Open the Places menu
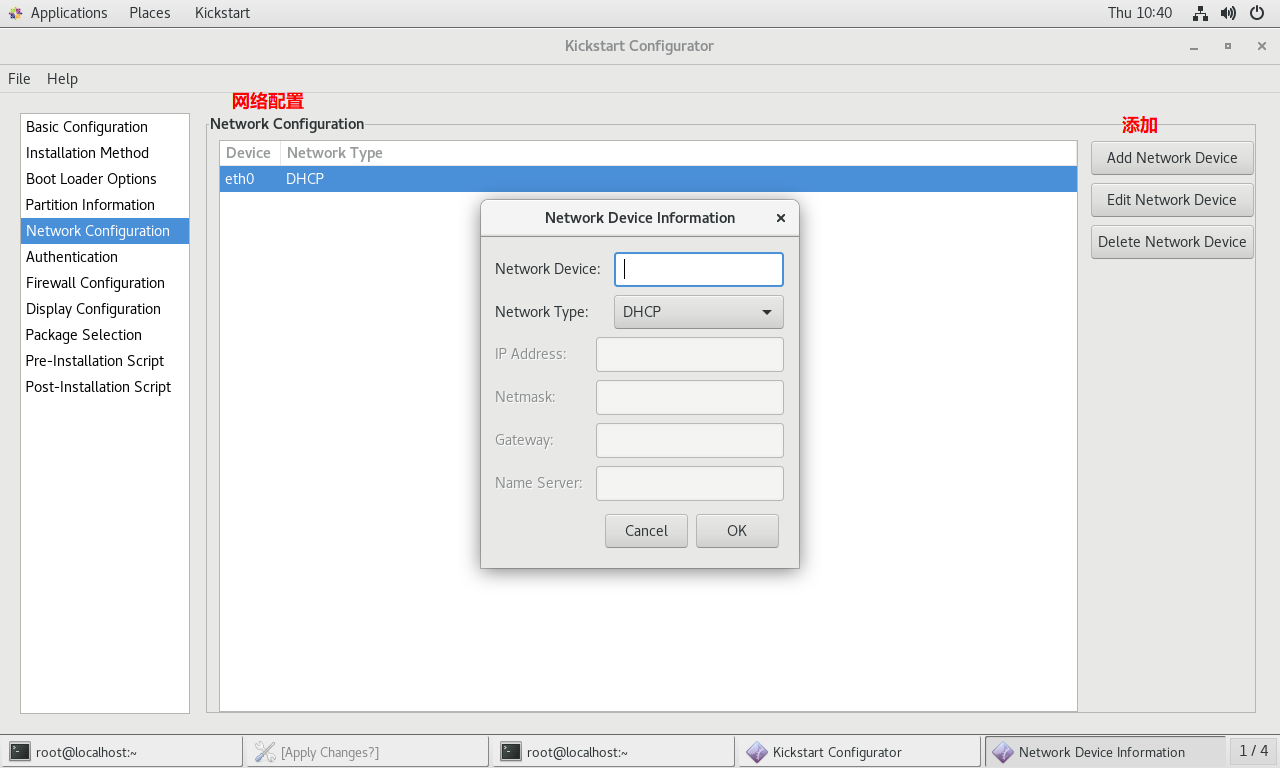The image size is (1280, 768). tap(150, 13)
